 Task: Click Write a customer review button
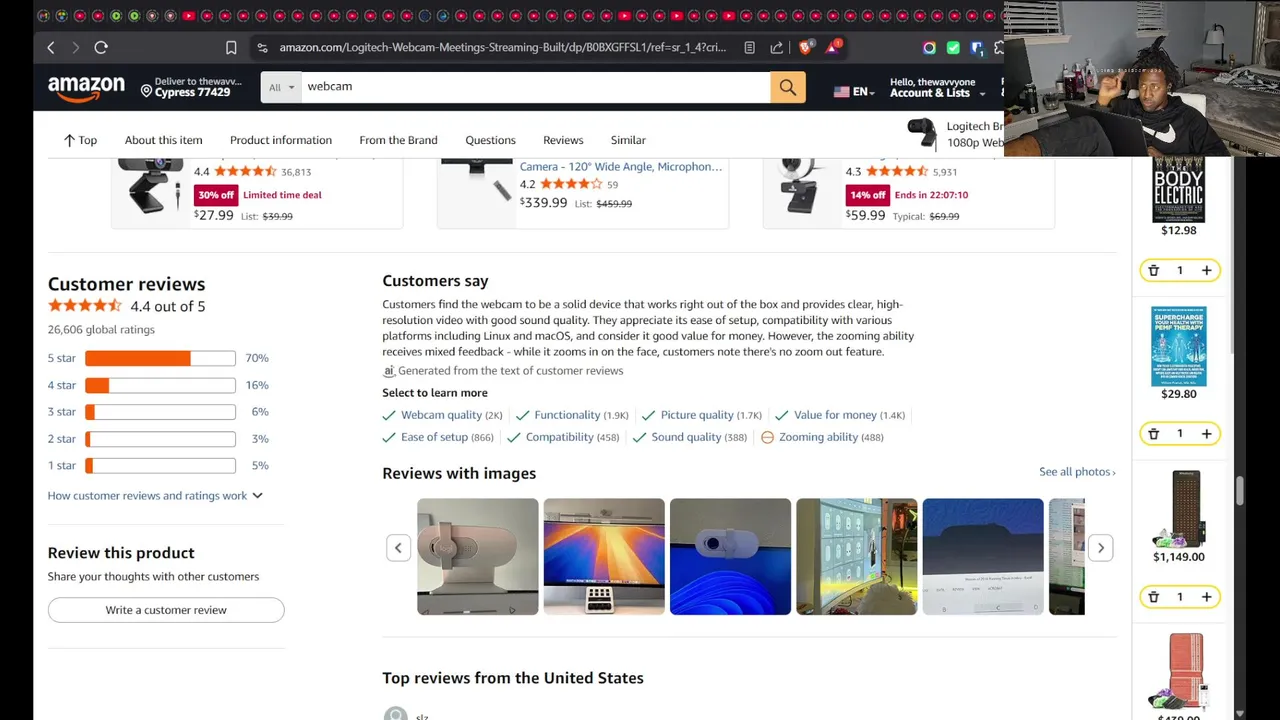point(166,610)
